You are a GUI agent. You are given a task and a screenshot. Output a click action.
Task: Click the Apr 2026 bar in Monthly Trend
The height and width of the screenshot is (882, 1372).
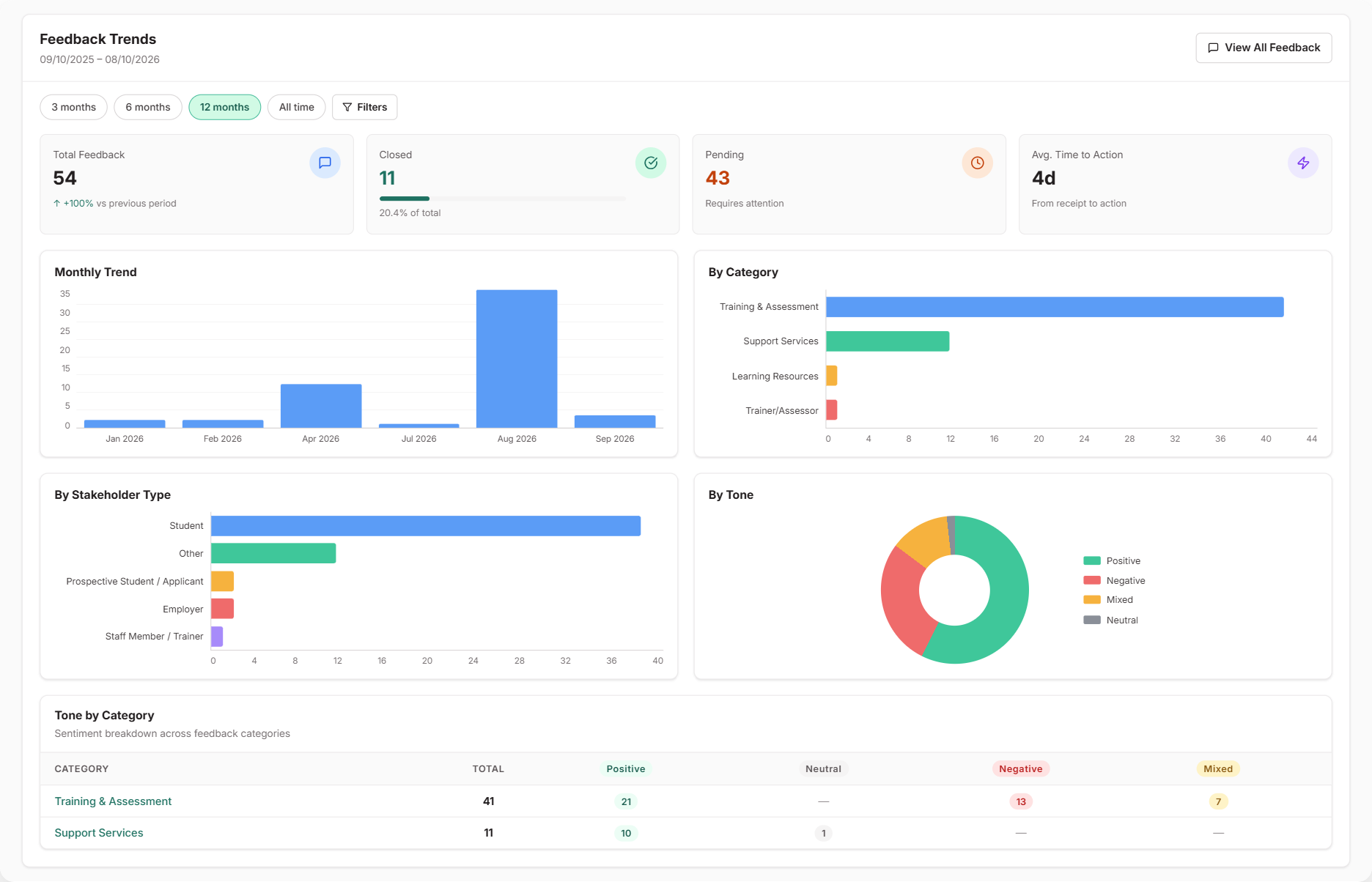pos(321,406)
